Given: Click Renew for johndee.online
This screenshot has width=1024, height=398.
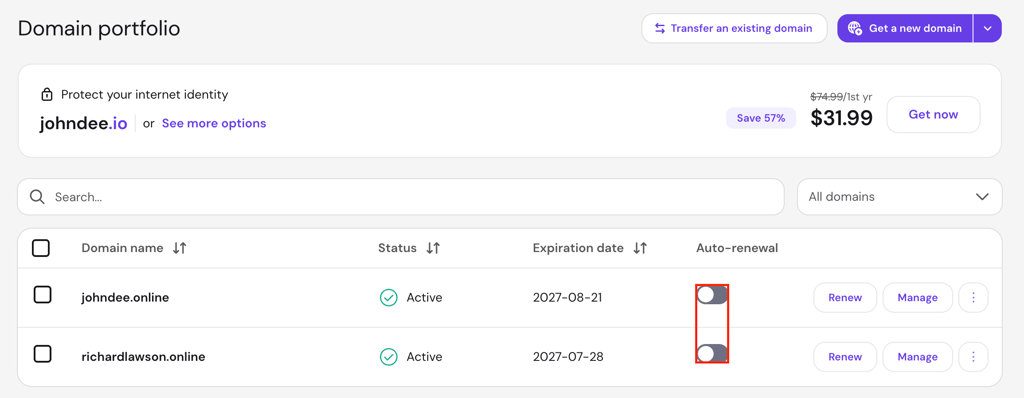Looking at the screenshot, I should click(845, 297).
